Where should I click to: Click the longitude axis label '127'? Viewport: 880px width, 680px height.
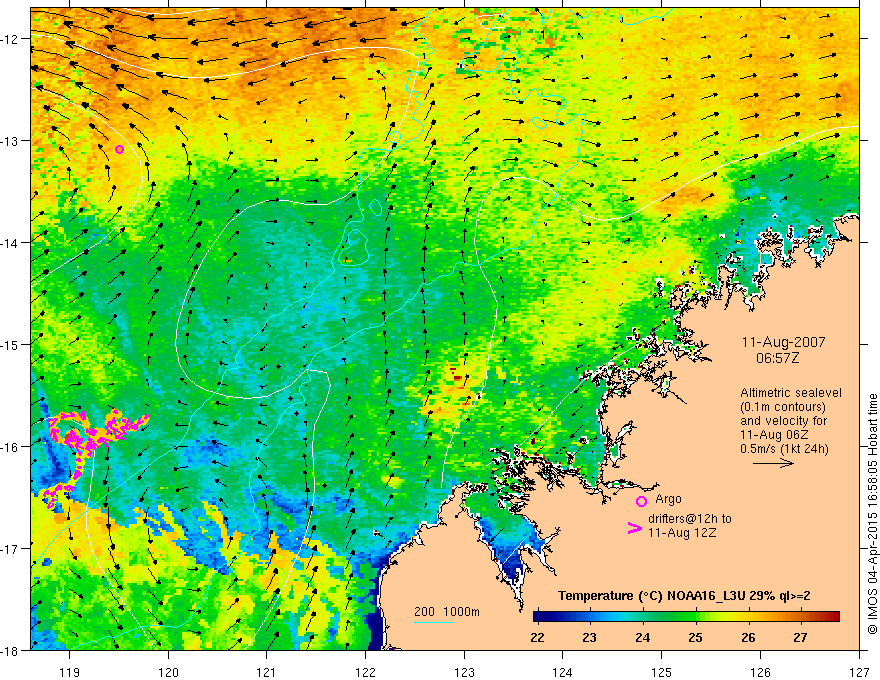pyautogui.click(x=859, y=672)
